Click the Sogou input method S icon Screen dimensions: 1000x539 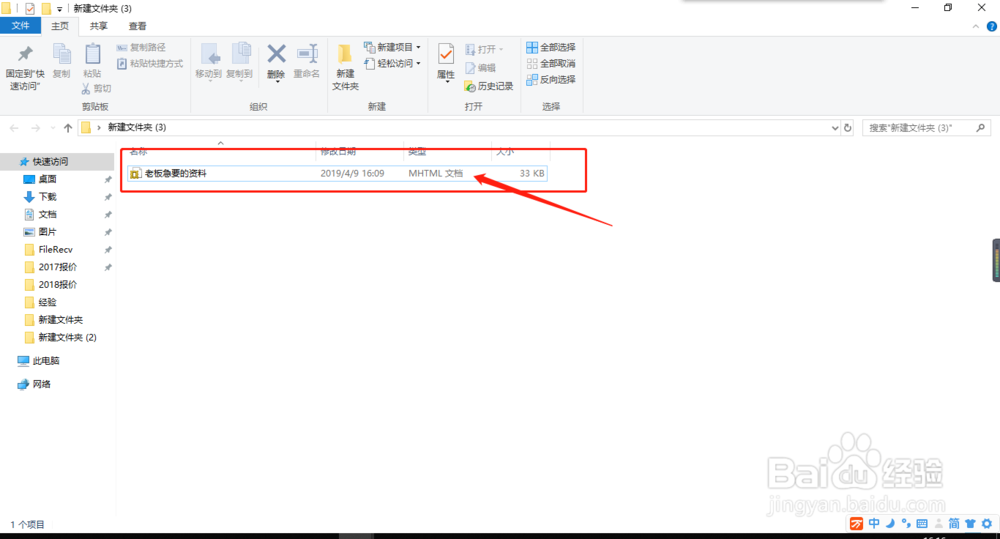tap(856, 524)
